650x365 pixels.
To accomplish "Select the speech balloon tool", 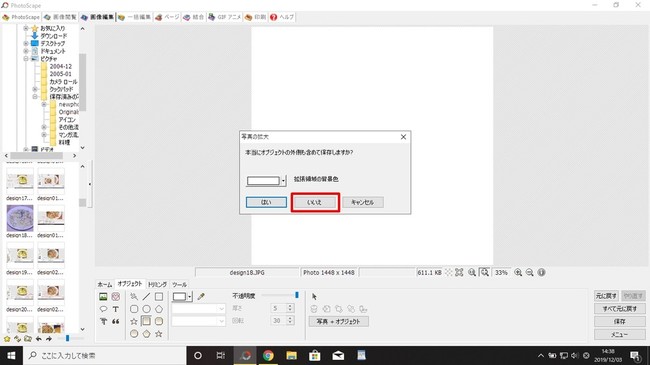I will [x=103, y=309].
